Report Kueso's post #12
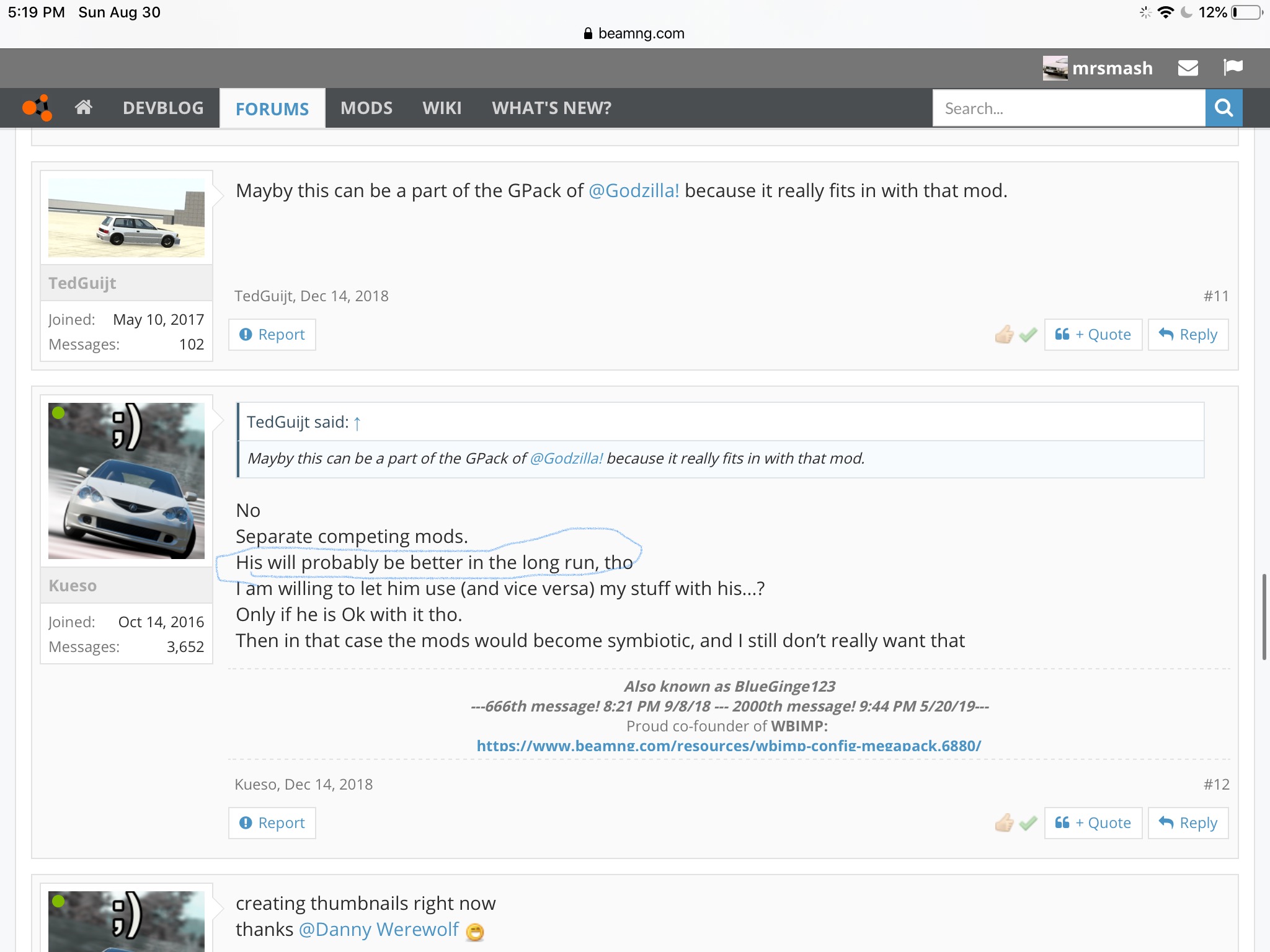 [272, 823]
